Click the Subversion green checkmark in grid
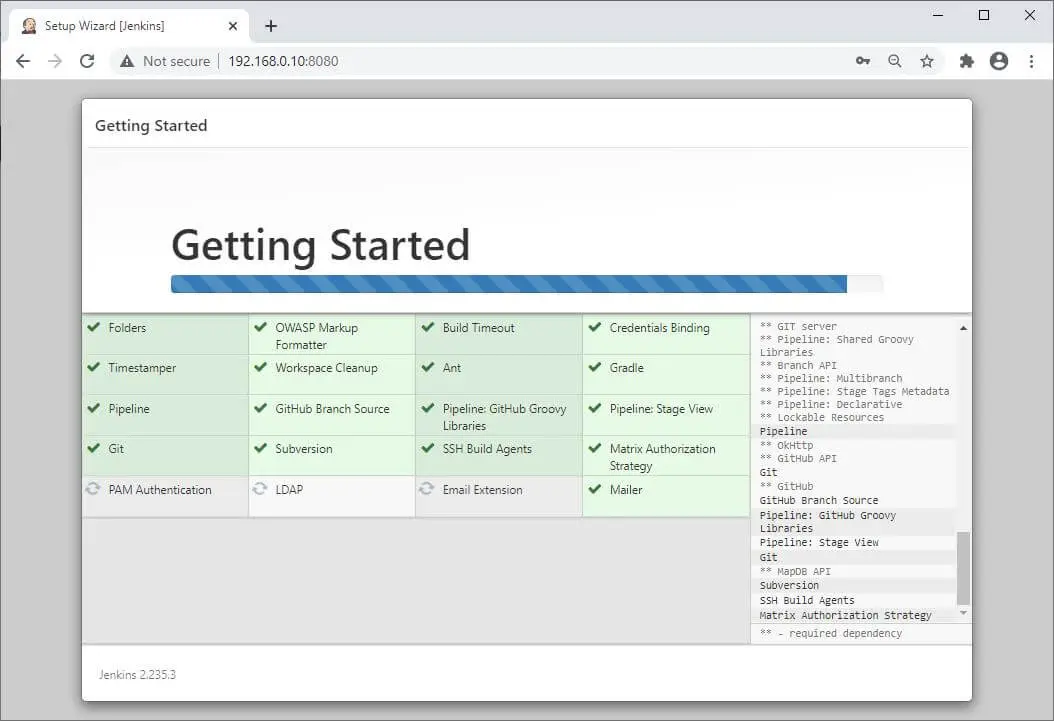Screen dimensions: 1054x721 260,448
